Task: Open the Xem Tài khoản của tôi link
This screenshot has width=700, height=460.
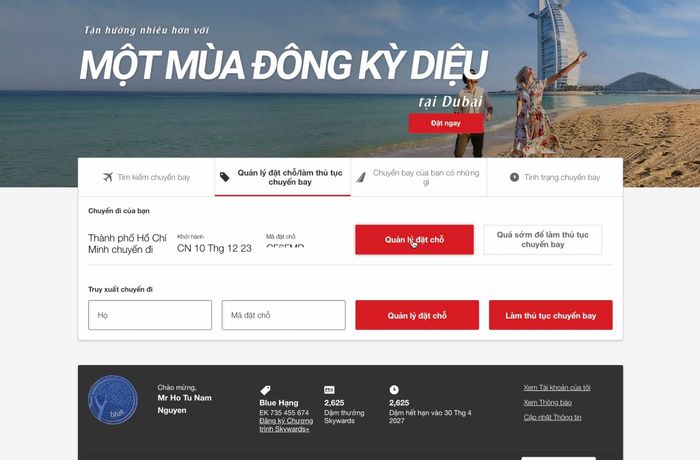Action: tap(557, 388)
